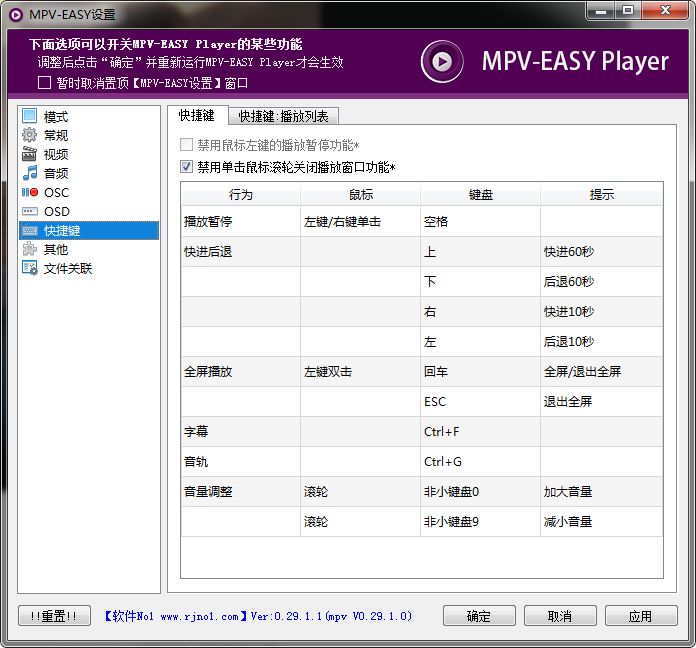Click the 音频 music note icon

click(29, 173)
